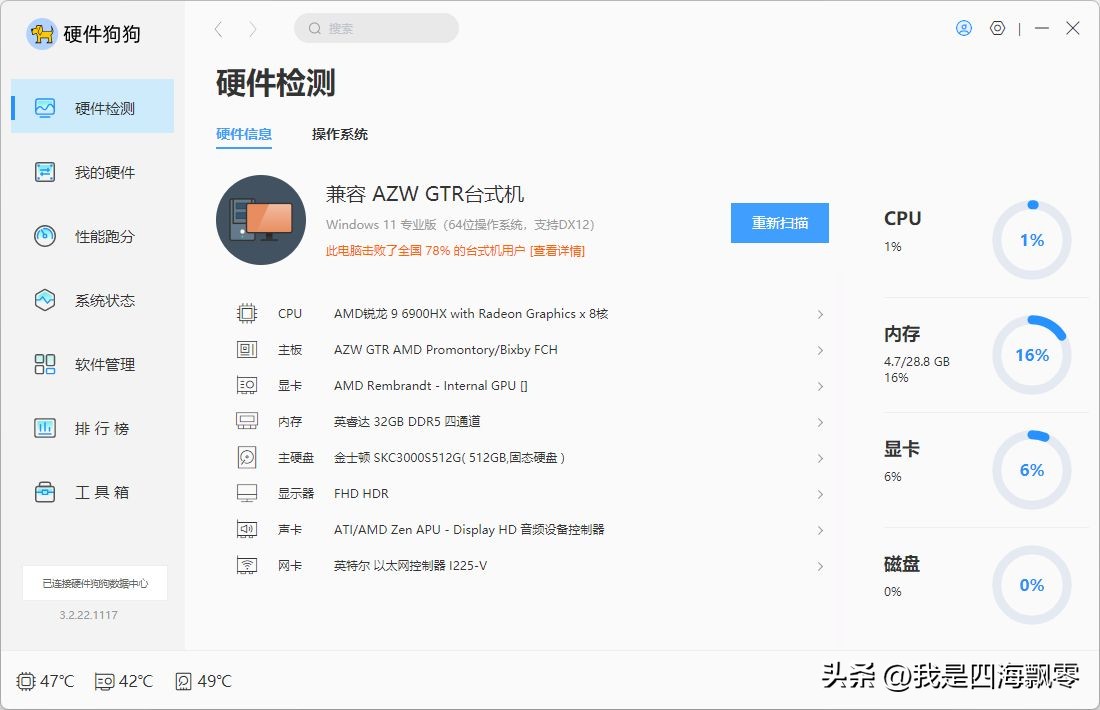Expand the 主硬盘 row chevron
This screenshot has height=710, width=1100.
[x=820, y=458]
